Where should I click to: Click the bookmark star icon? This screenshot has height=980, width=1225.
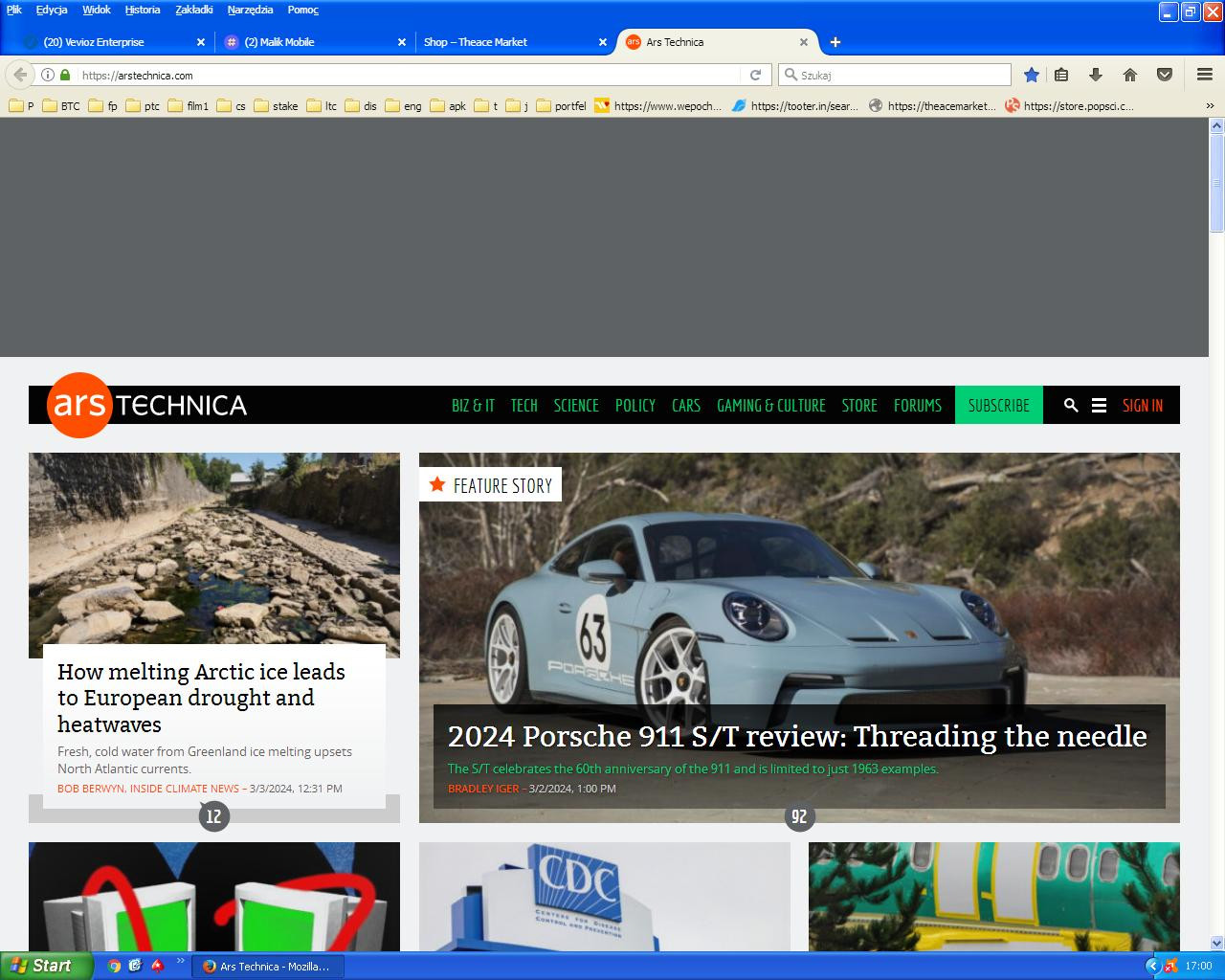click(x=1031, y=75)
